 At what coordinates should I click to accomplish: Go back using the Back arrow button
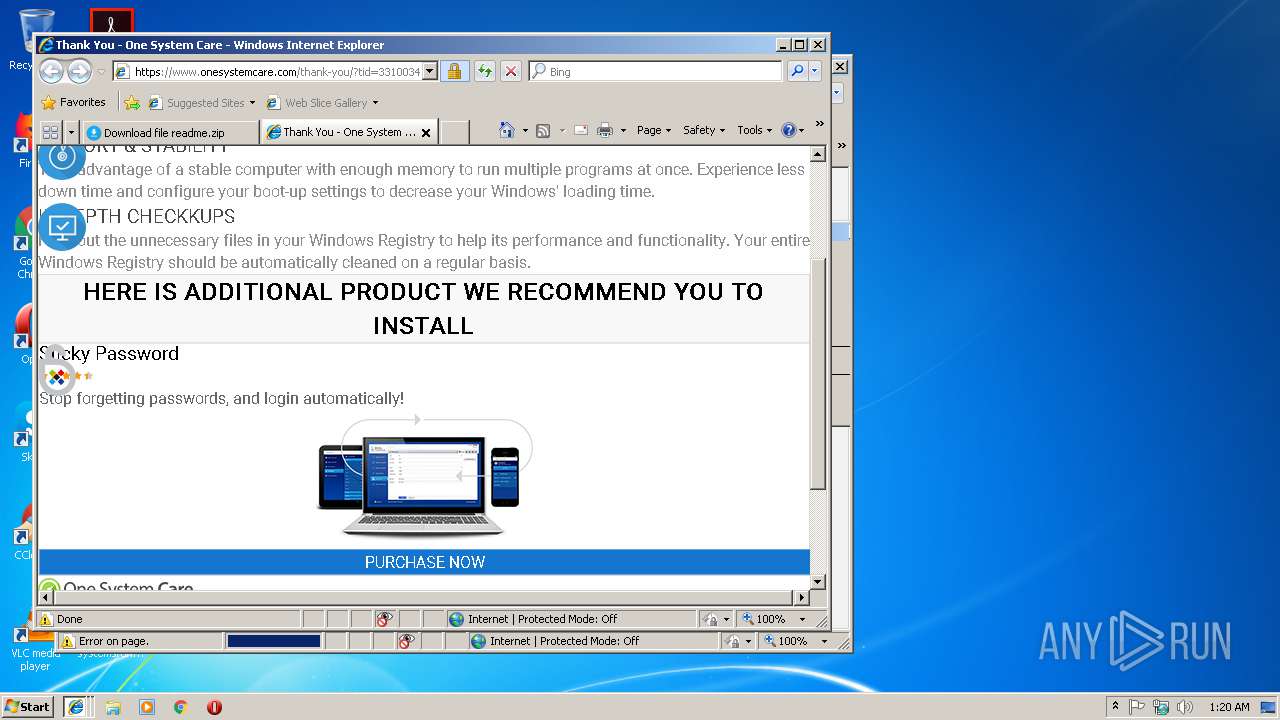[51, 71]
